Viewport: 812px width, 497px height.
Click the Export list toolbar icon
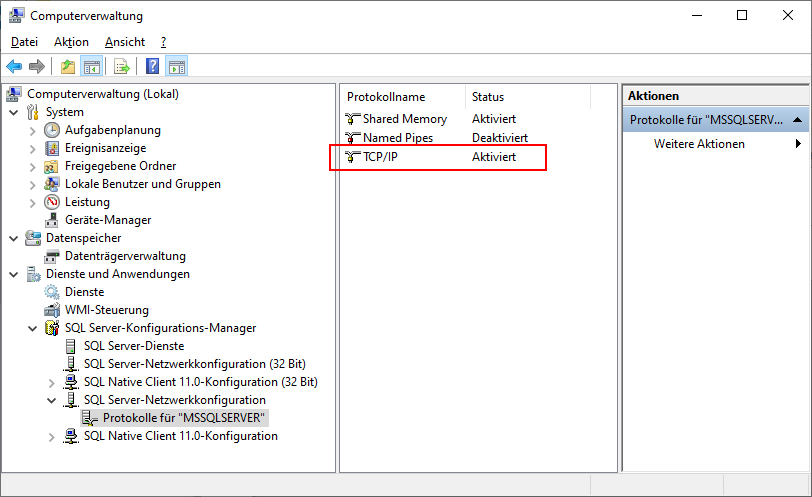121,67
